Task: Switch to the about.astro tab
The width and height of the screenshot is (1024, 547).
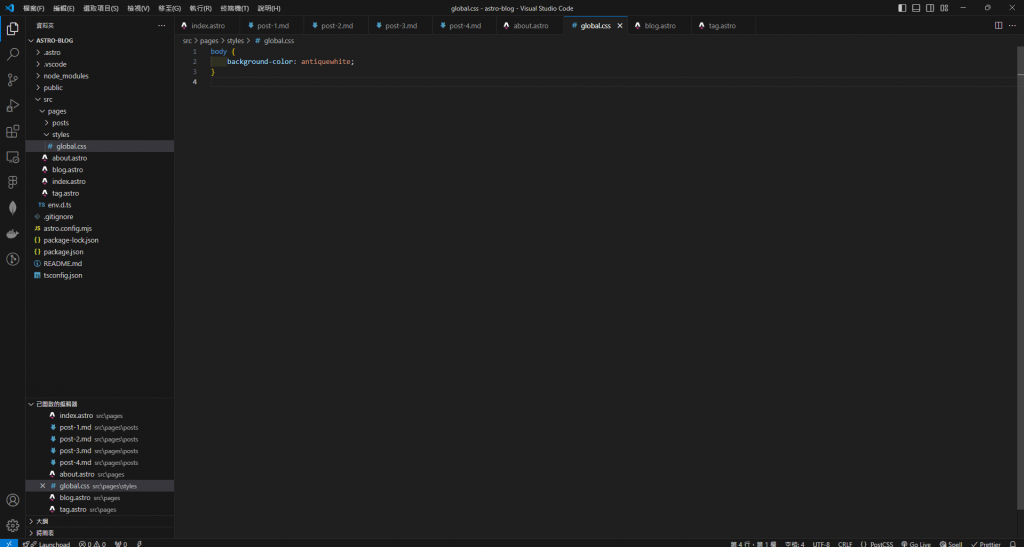Action: click(530, 25)
